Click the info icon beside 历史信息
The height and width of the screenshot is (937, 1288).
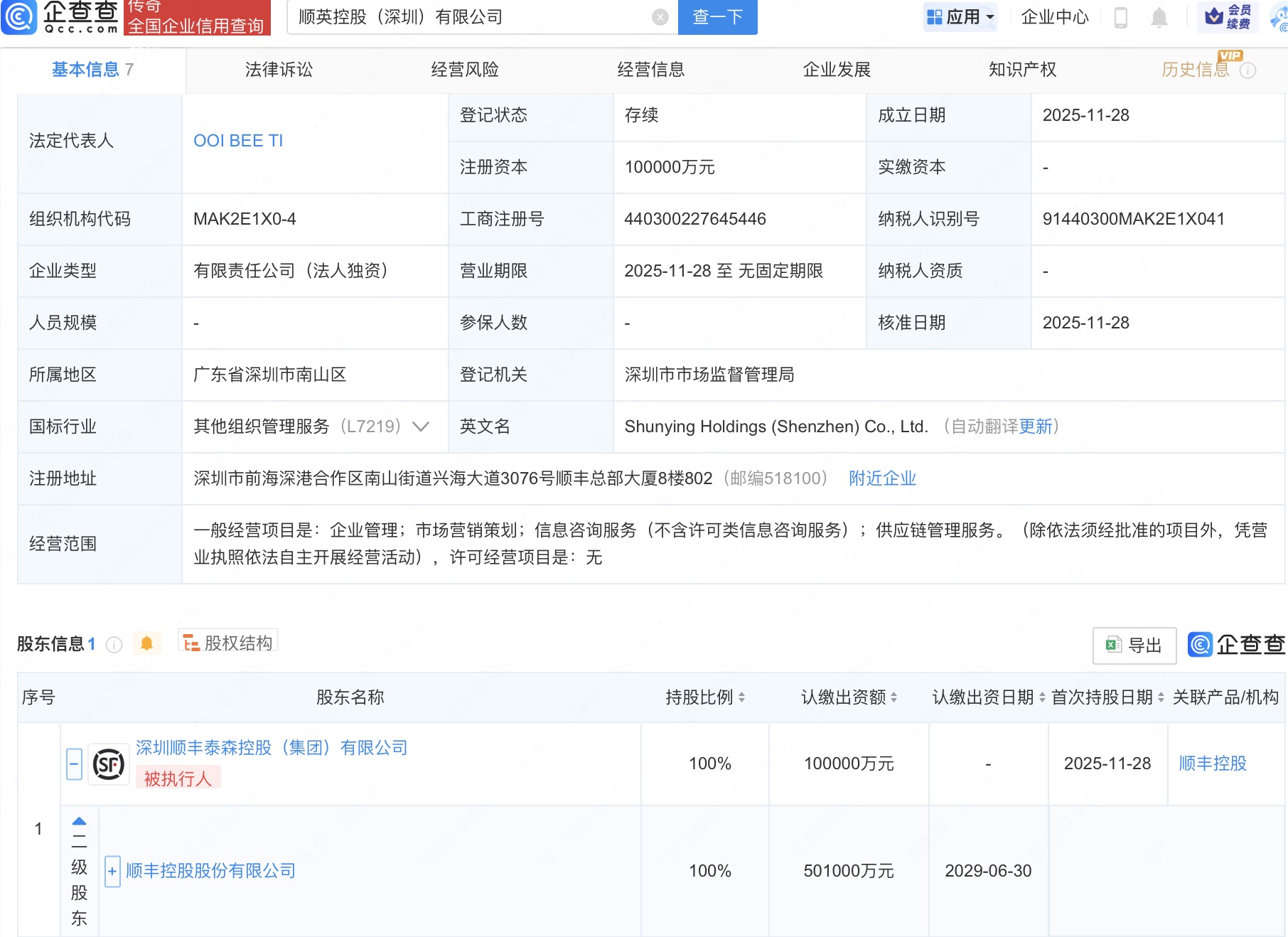coord(1247,70)
